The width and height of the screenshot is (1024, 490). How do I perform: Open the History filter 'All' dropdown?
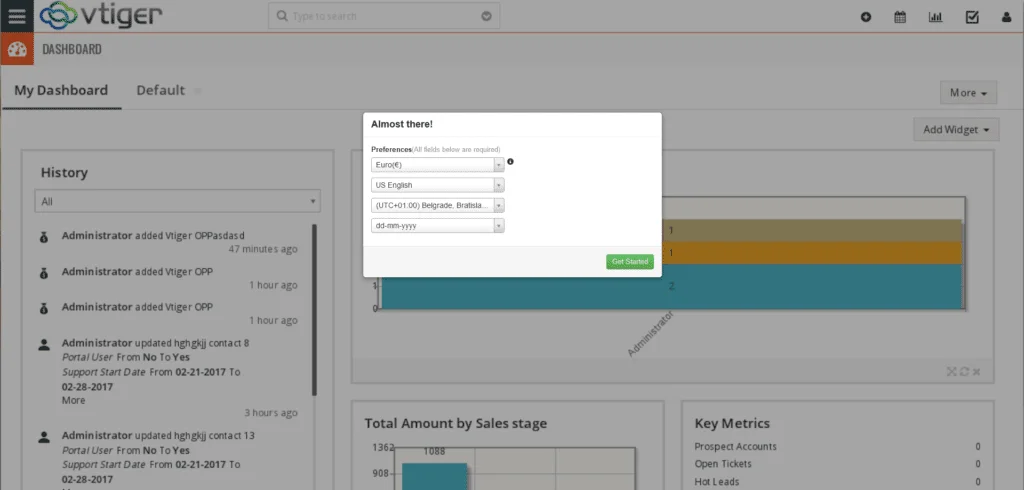click(x=178, y=201)
